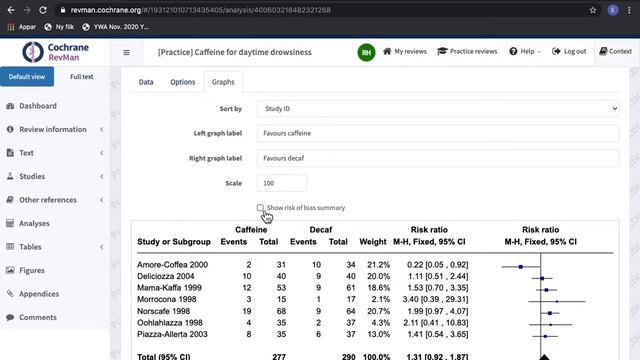Expand the Review information chevron
Screen dimensions: 640x360
[101, 129]
